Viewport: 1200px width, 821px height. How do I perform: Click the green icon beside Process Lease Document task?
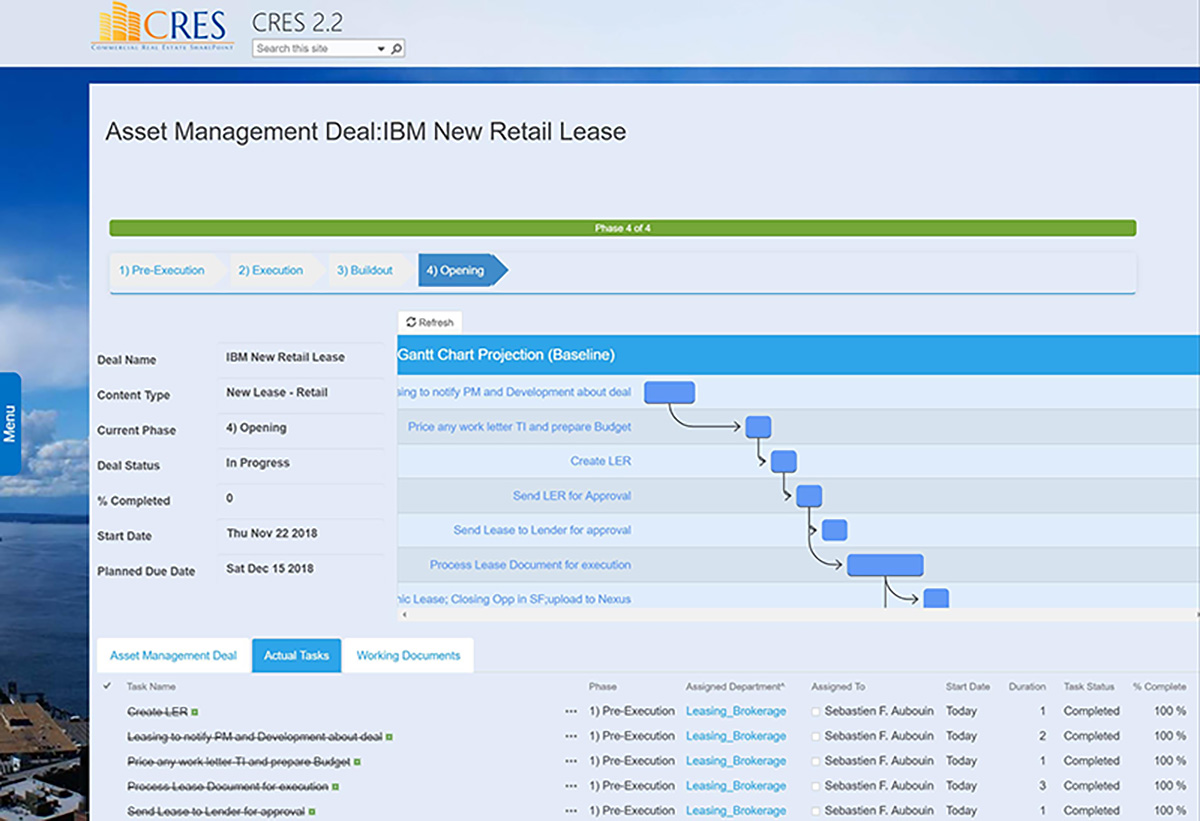pos(335,787)
